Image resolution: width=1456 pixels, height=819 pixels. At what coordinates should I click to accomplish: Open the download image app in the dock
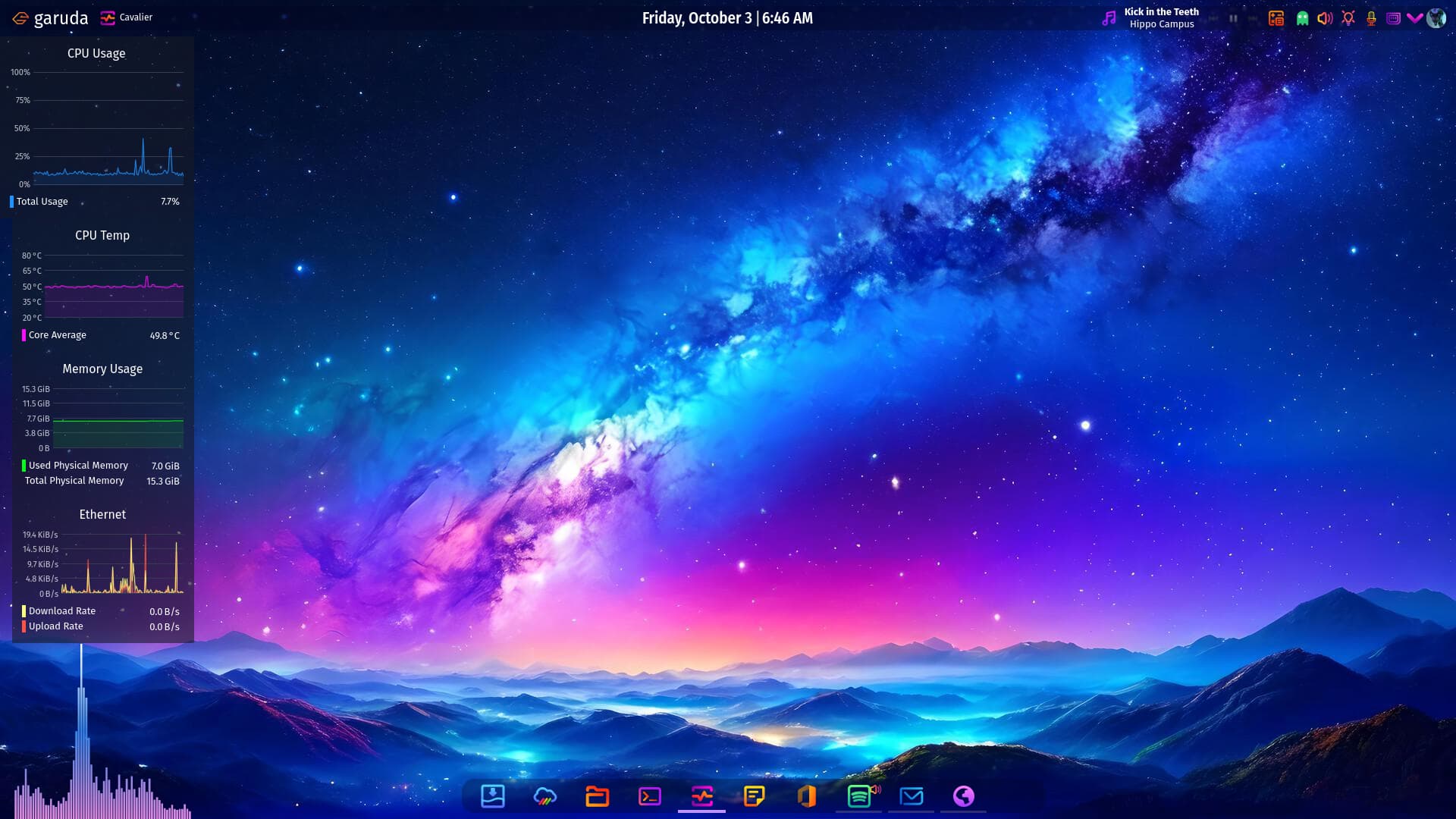coord(493,796)
